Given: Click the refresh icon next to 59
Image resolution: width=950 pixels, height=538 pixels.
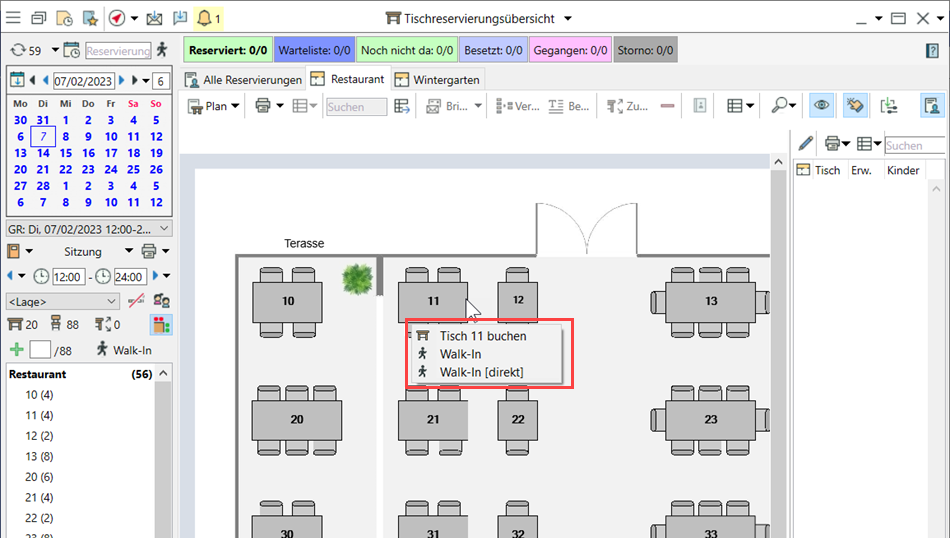Looking at the screenshot, I should point(17,50).
